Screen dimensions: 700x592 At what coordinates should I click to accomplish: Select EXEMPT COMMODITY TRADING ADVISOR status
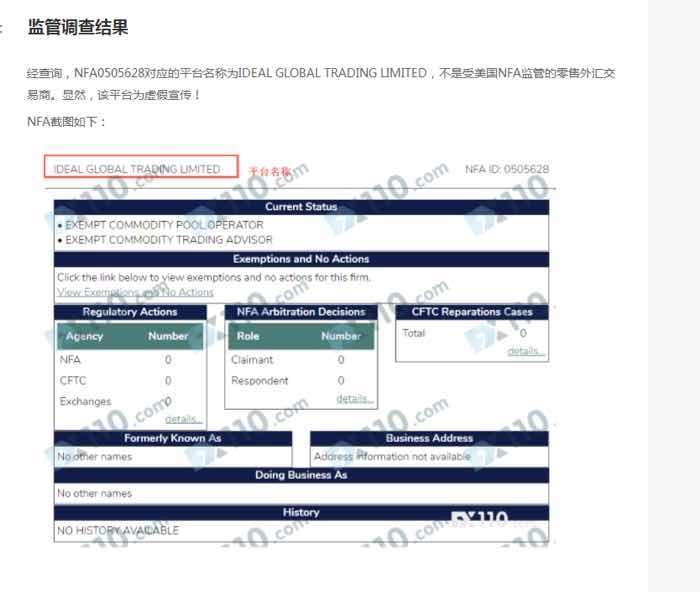(x=169, y=240)
